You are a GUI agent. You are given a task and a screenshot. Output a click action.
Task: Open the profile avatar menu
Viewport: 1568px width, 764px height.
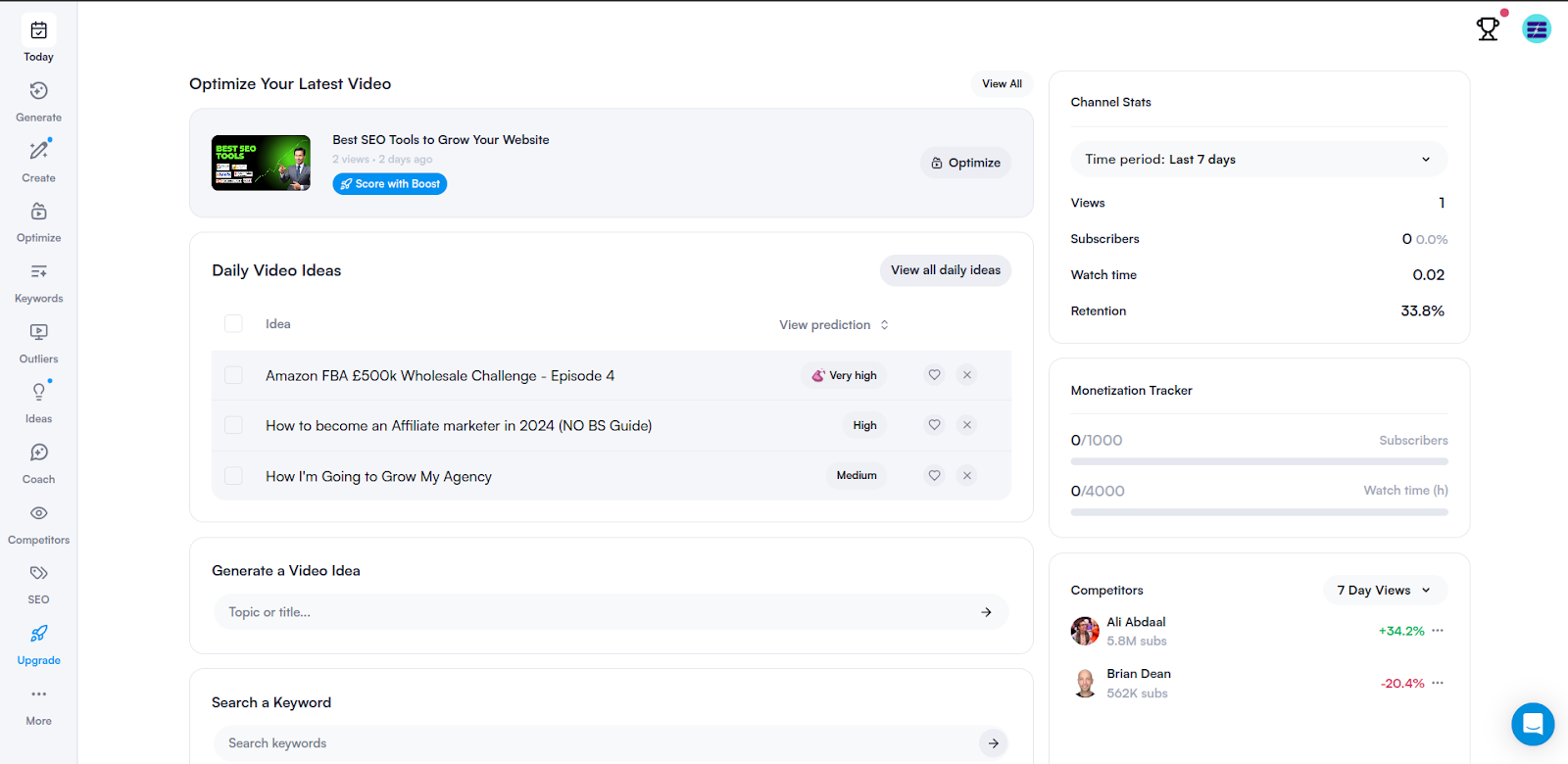click(1537, 29)
